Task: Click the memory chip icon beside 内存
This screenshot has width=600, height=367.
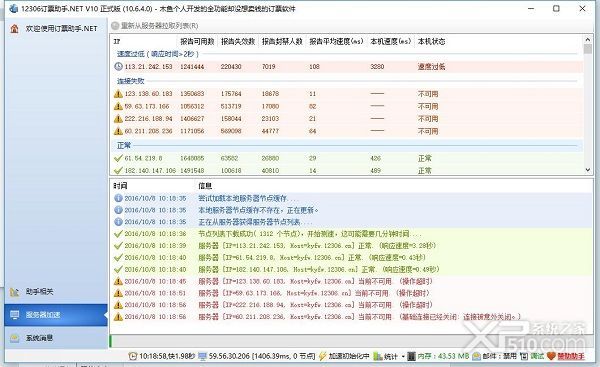Action: pos(411,356)
